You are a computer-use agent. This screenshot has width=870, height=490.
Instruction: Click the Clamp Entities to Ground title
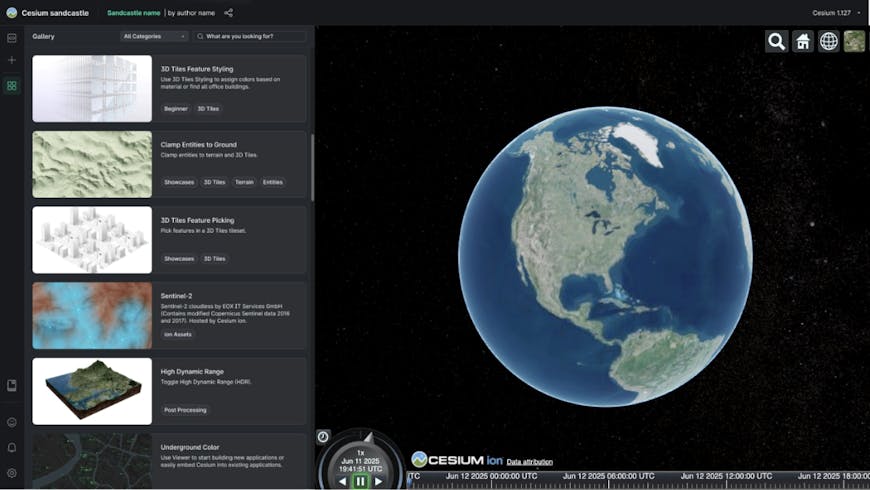[x=199, y=144]
